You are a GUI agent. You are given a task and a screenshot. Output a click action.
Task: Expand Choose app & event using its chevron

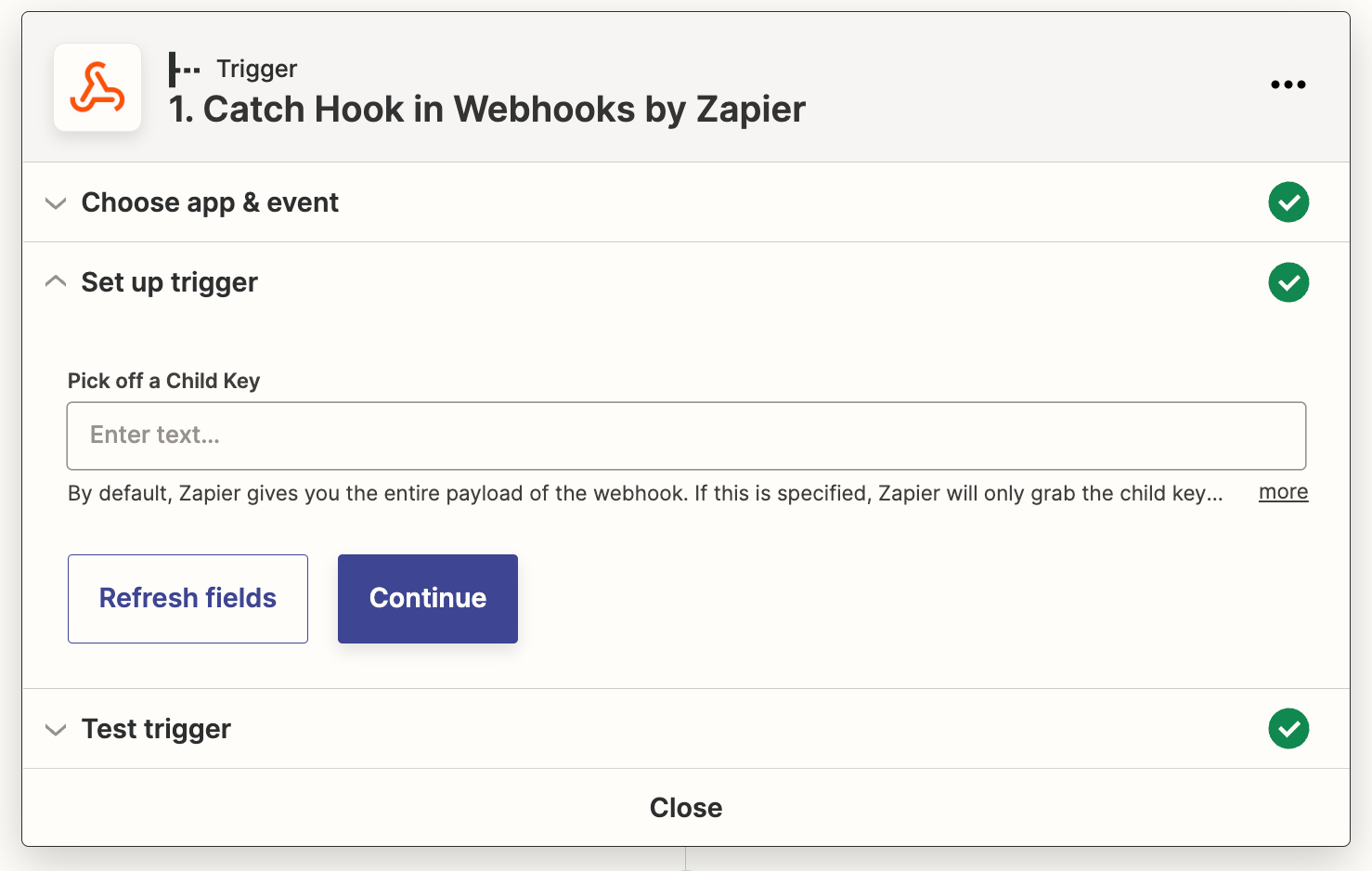[56, 203]
